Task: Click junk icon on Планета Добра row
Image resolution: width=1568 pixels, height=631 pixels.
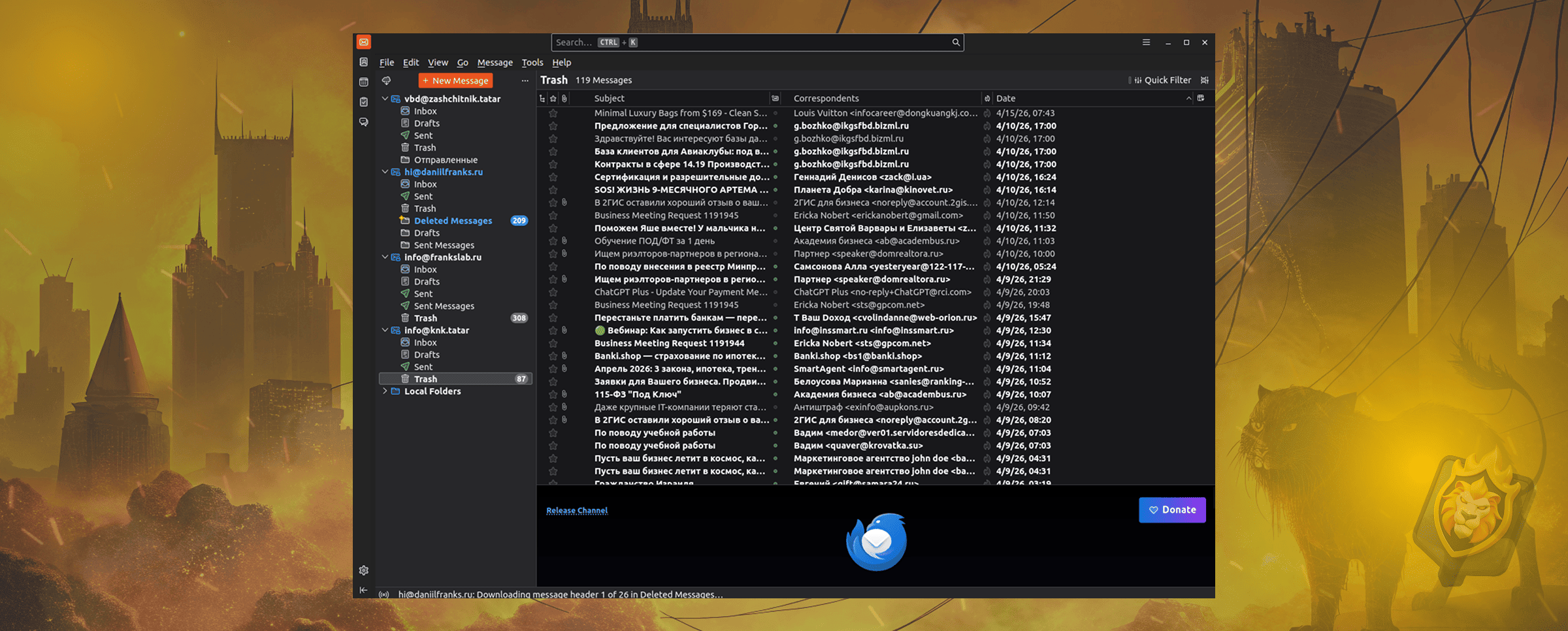Action: click(987, 190)
